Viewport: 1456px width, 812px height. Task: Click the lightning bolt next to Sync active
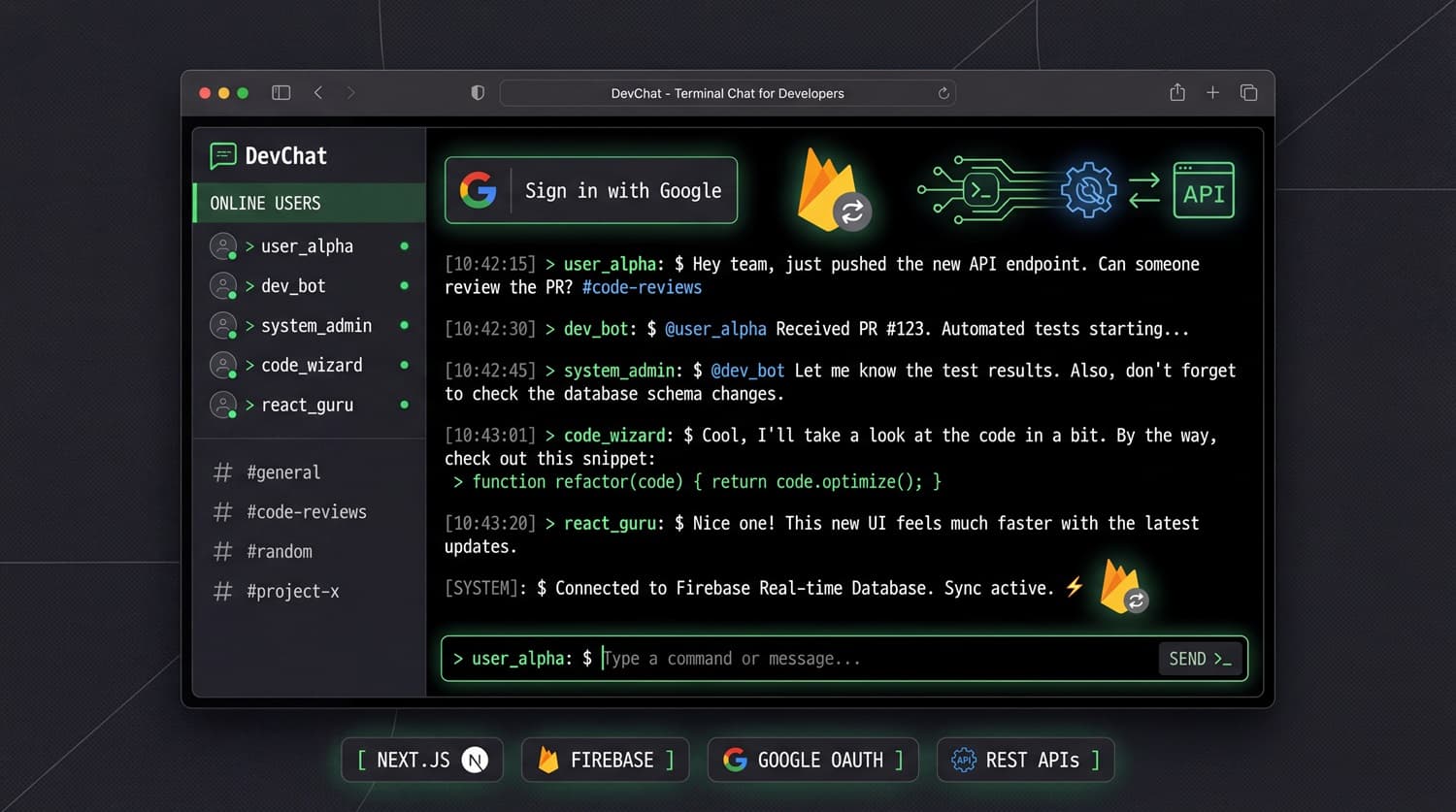pyautogui.click(x=1074, y=587)
